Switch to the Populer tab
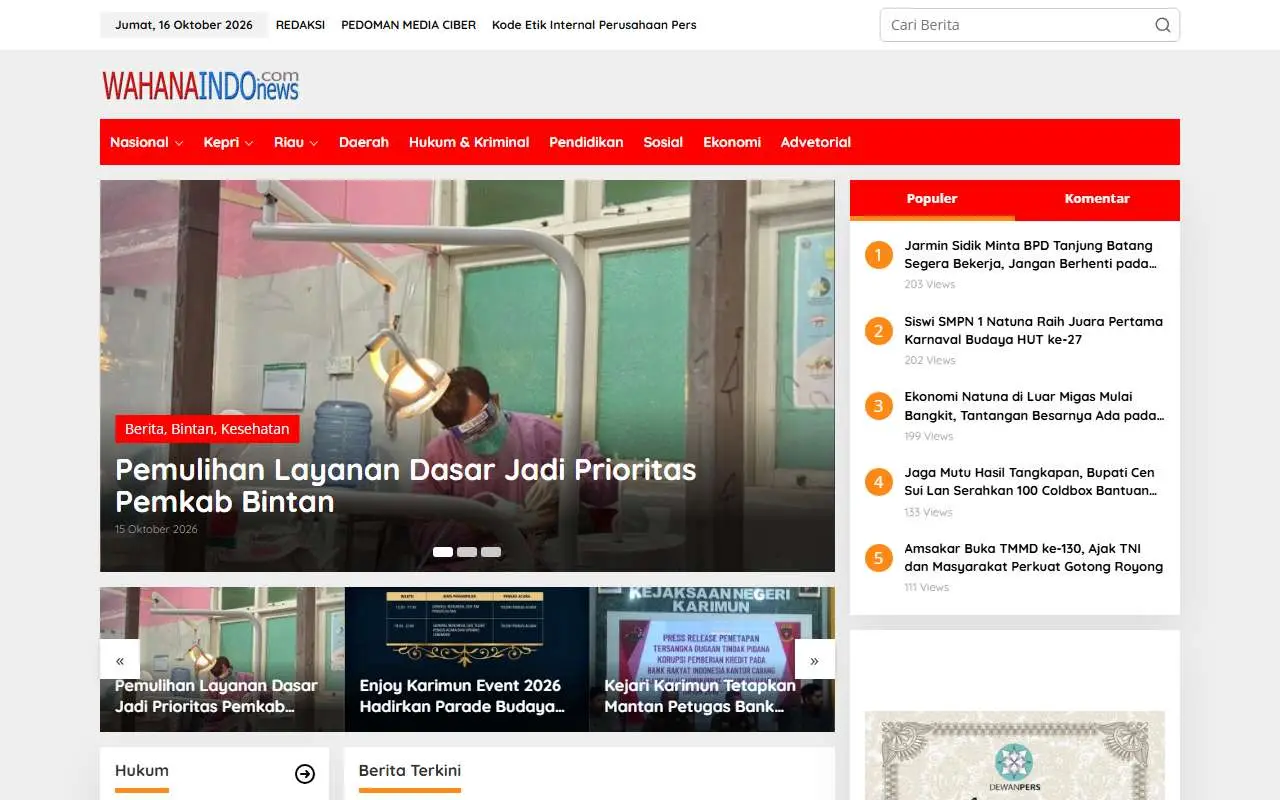This screenshot has width=1280, height=800. tap(932, 199)
